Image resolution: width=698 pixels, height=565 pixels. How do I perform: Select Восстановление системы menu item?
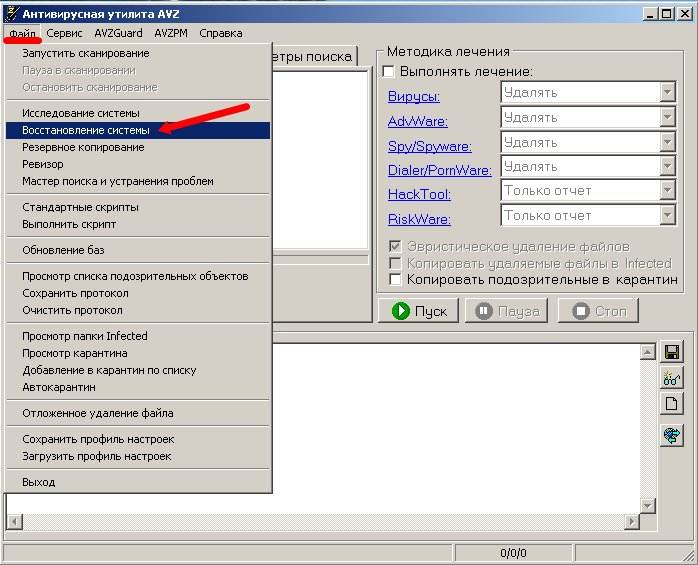(x=138, y=130)
